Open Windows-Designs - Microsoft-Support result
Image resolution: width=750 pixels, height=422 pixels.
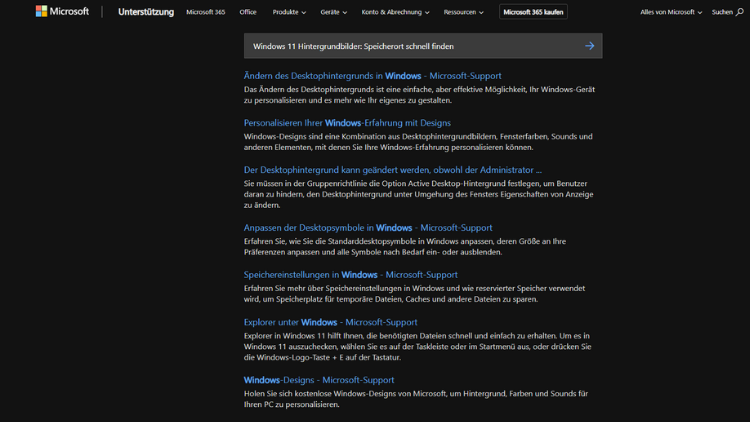click(x=319, y=380)
